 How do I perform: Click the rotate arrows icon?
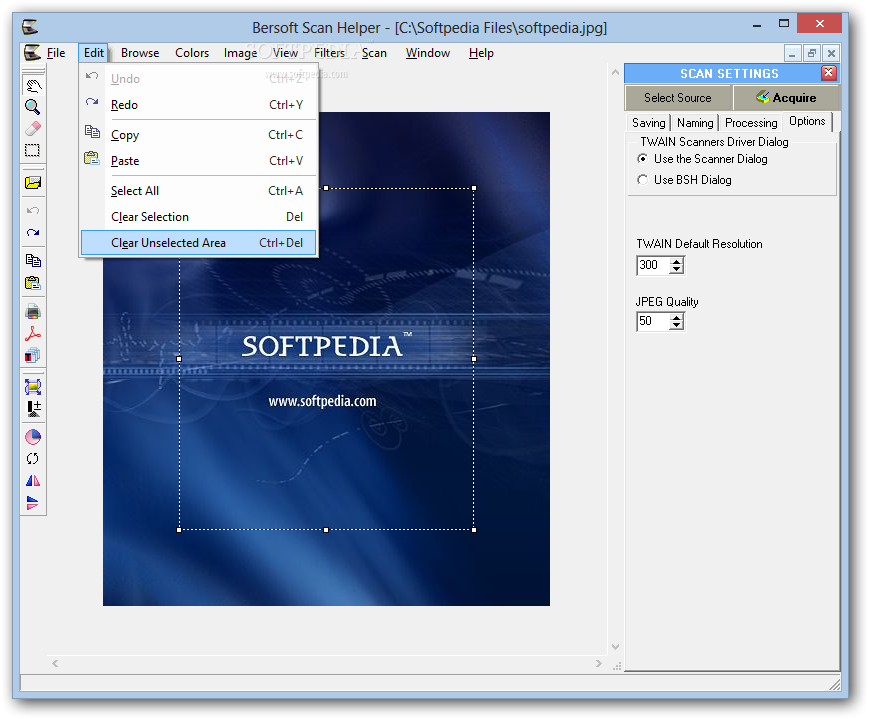pyautogui.click(x=33, y=458)
